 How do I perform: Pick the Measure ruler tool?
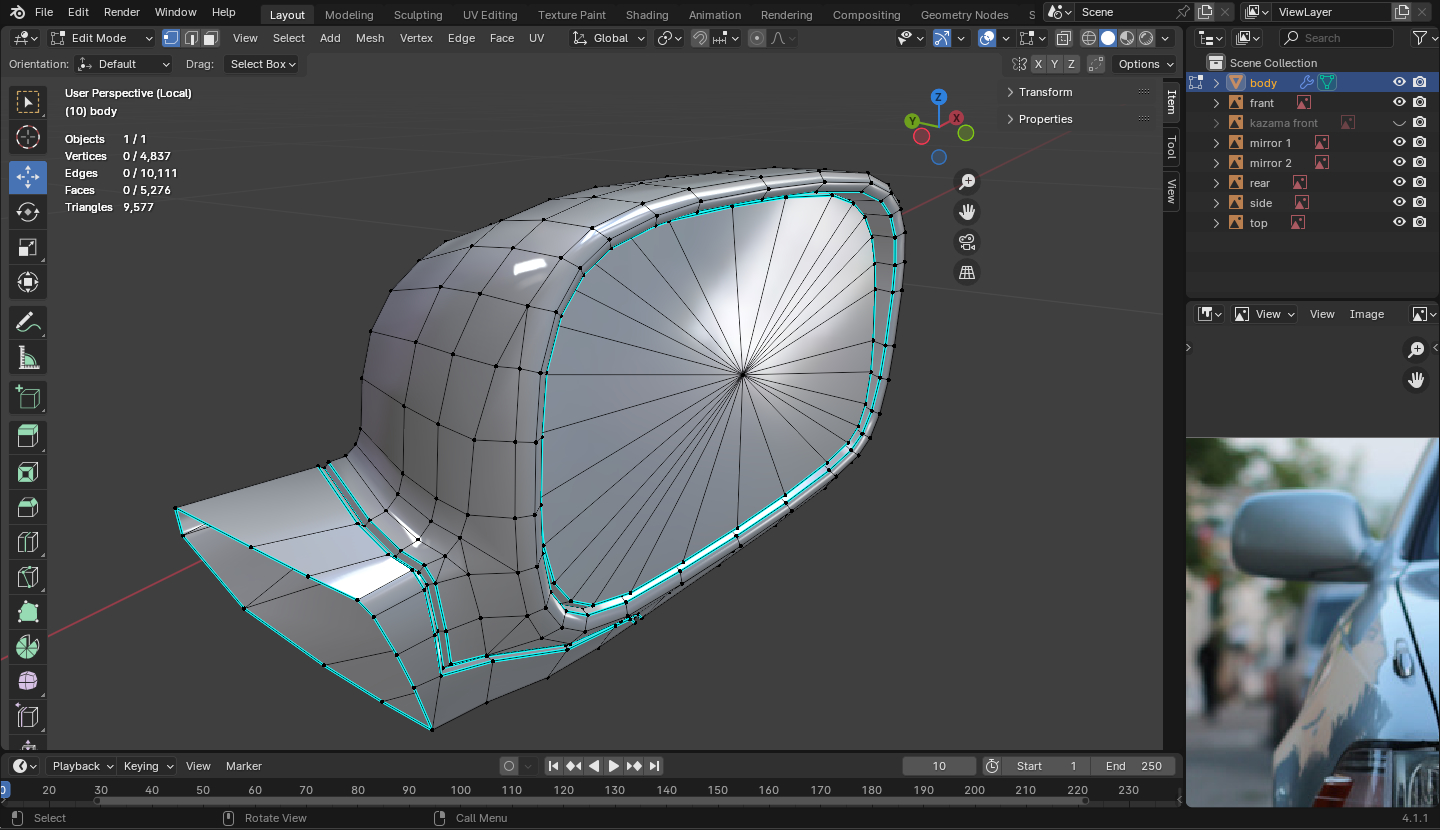coord(28,357)
